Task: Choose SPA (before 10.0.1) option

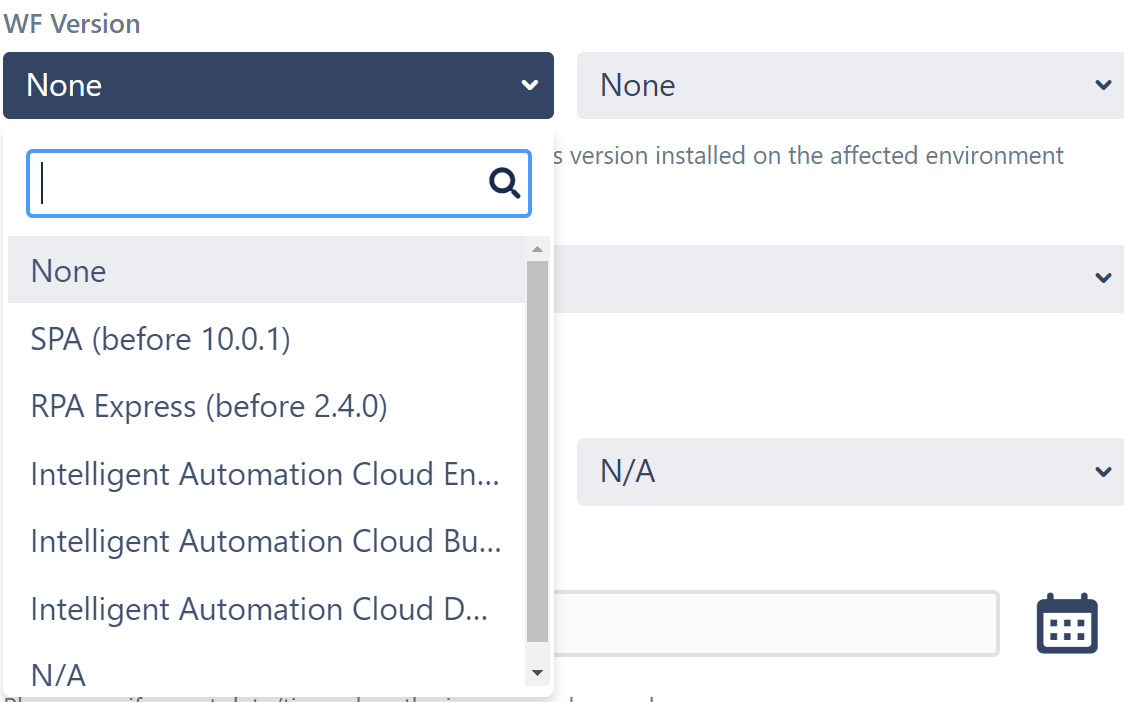Action: point(267,338)
